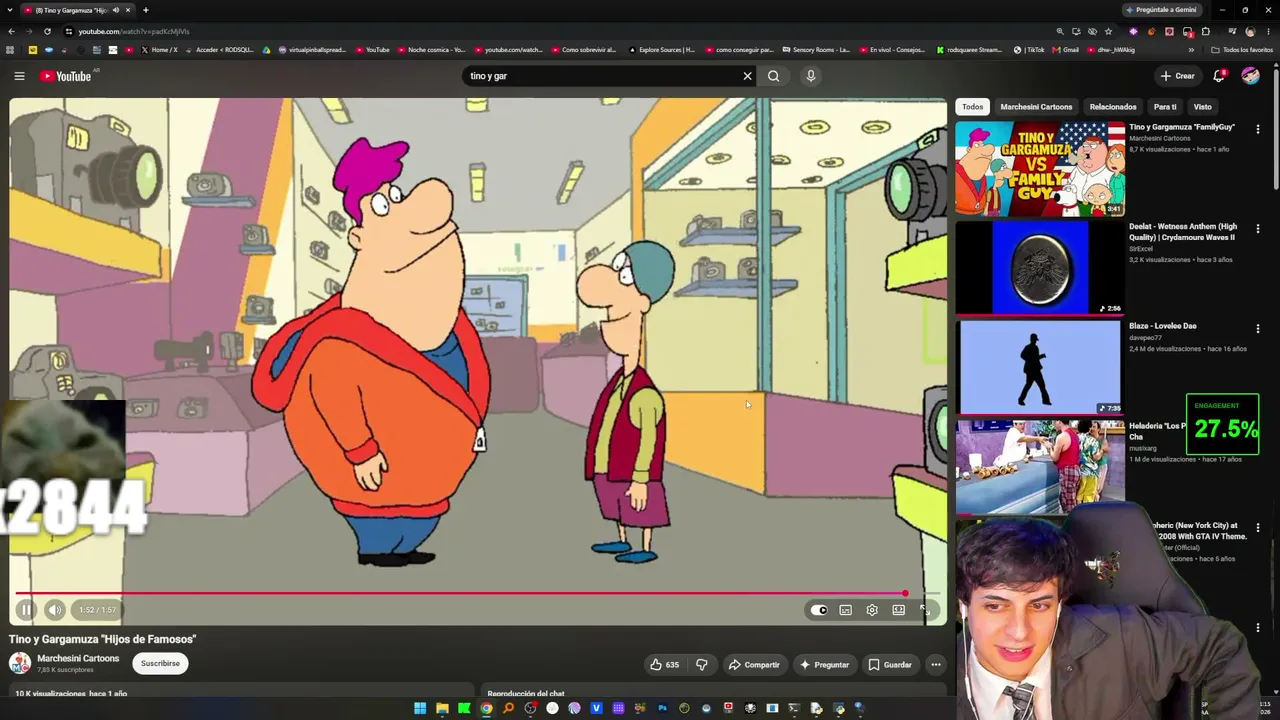This screenshot has height=720, width=1280.
Task: Toggle subtitles on the player
Action: tap(846, 610)
